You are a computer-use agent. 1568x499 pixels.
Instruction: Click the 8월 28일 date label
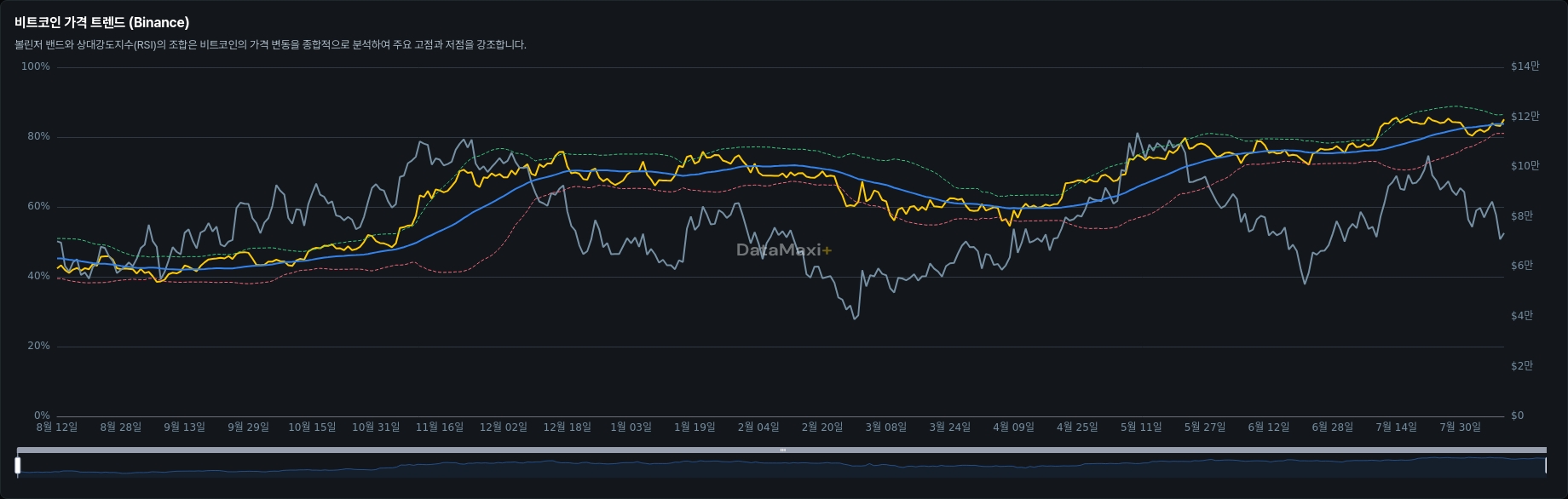[121, 427]
